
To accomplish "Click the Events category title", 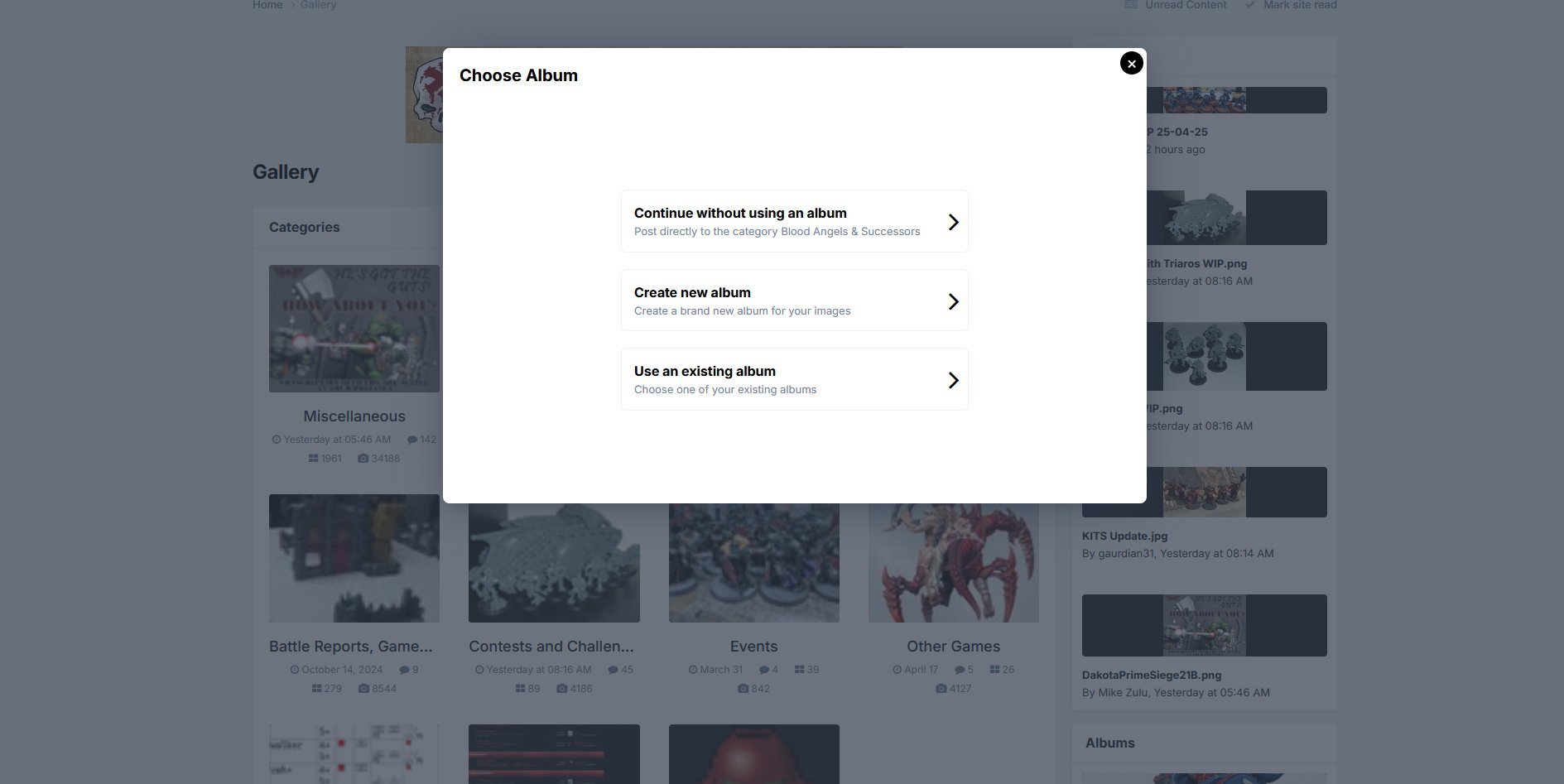I will (753, 647).
